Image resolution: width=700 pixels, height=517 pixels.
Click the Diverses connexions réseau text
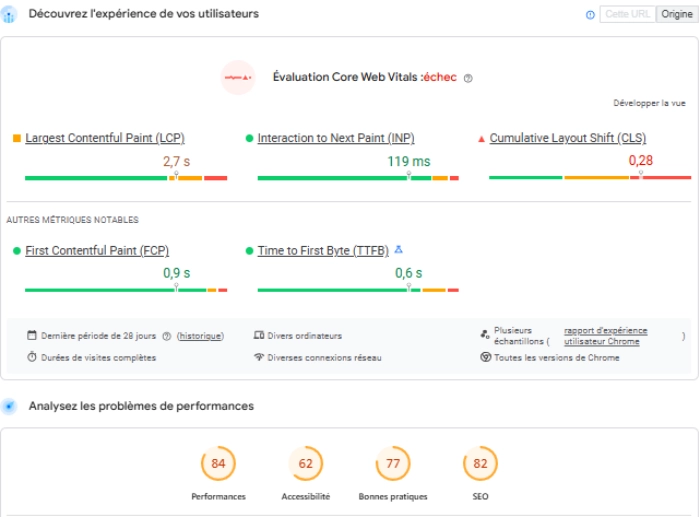pos(324,358)
